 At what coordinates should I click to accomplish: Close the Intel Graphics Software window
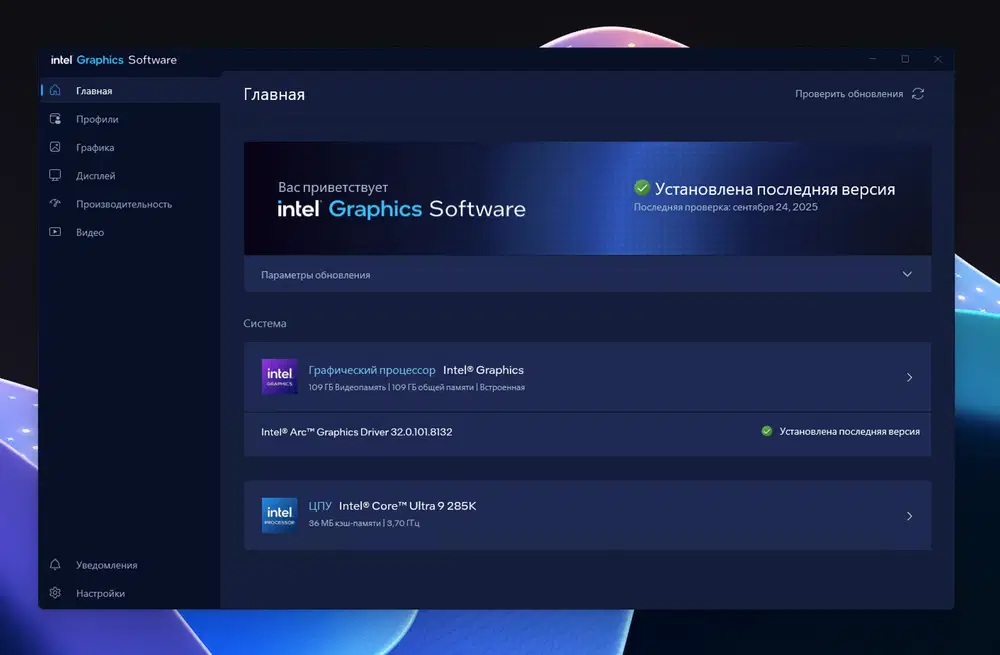938,59
